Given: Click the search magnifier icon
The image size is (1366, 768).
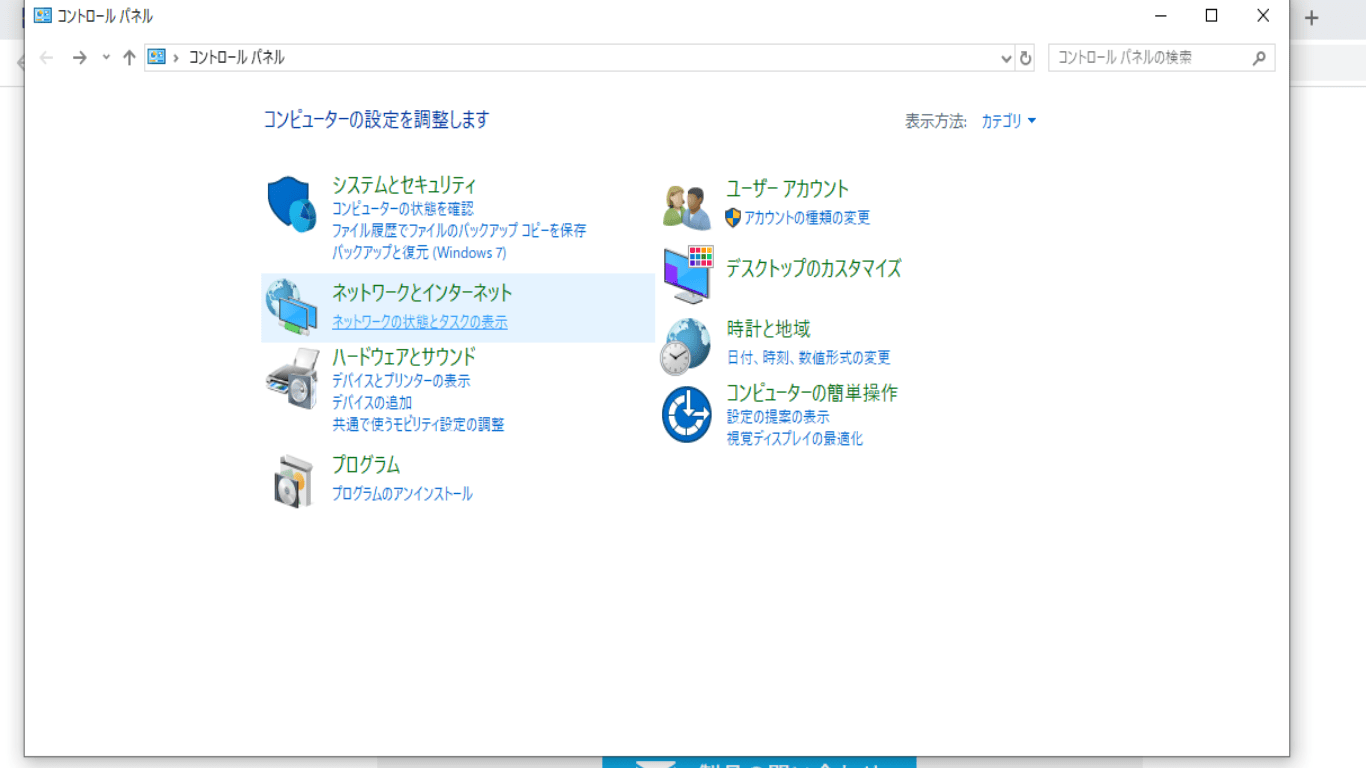Looking at the screenshot, I should 1260,58.
